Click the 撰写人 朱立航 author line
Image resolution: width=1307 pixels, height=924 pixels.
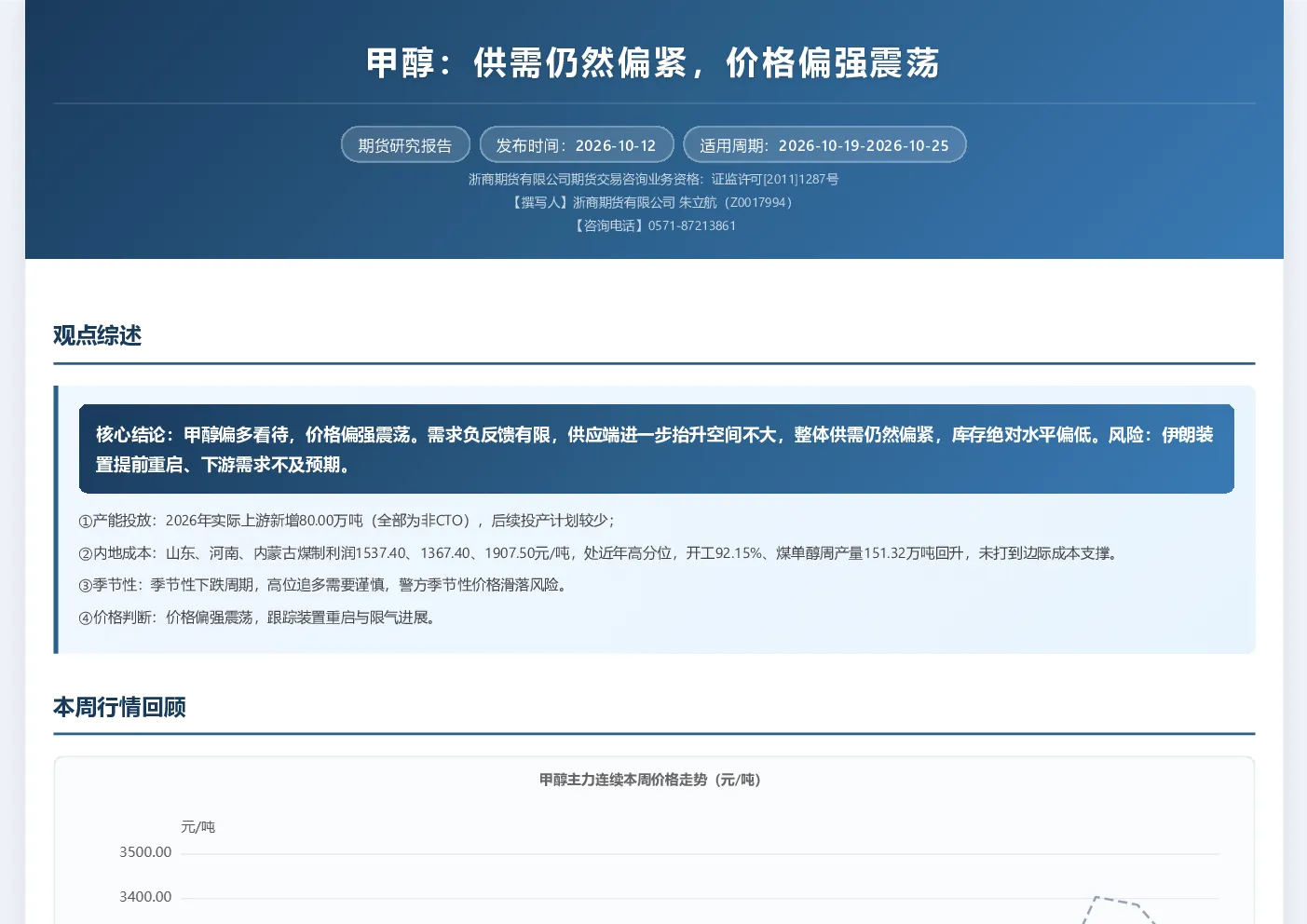pos(653,202)
